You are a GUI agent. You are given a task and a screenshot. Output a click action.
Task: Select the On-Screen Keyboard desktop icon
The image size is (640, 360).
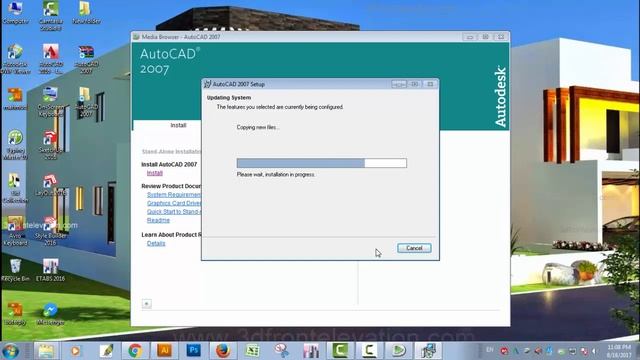tap(51, 102)
